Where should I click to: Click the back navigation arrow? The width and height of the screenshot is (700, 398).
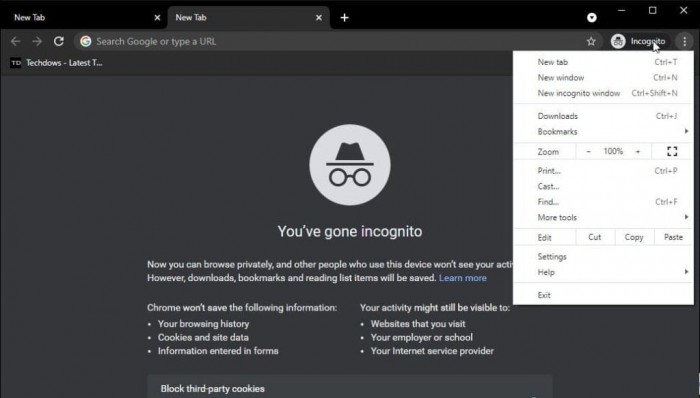(16, 41)
